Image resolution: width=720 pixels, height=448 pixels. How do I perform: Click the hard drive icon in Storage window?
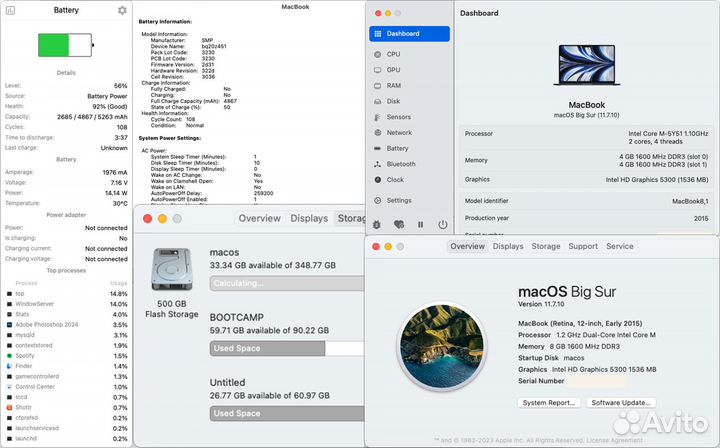point(172,269)
